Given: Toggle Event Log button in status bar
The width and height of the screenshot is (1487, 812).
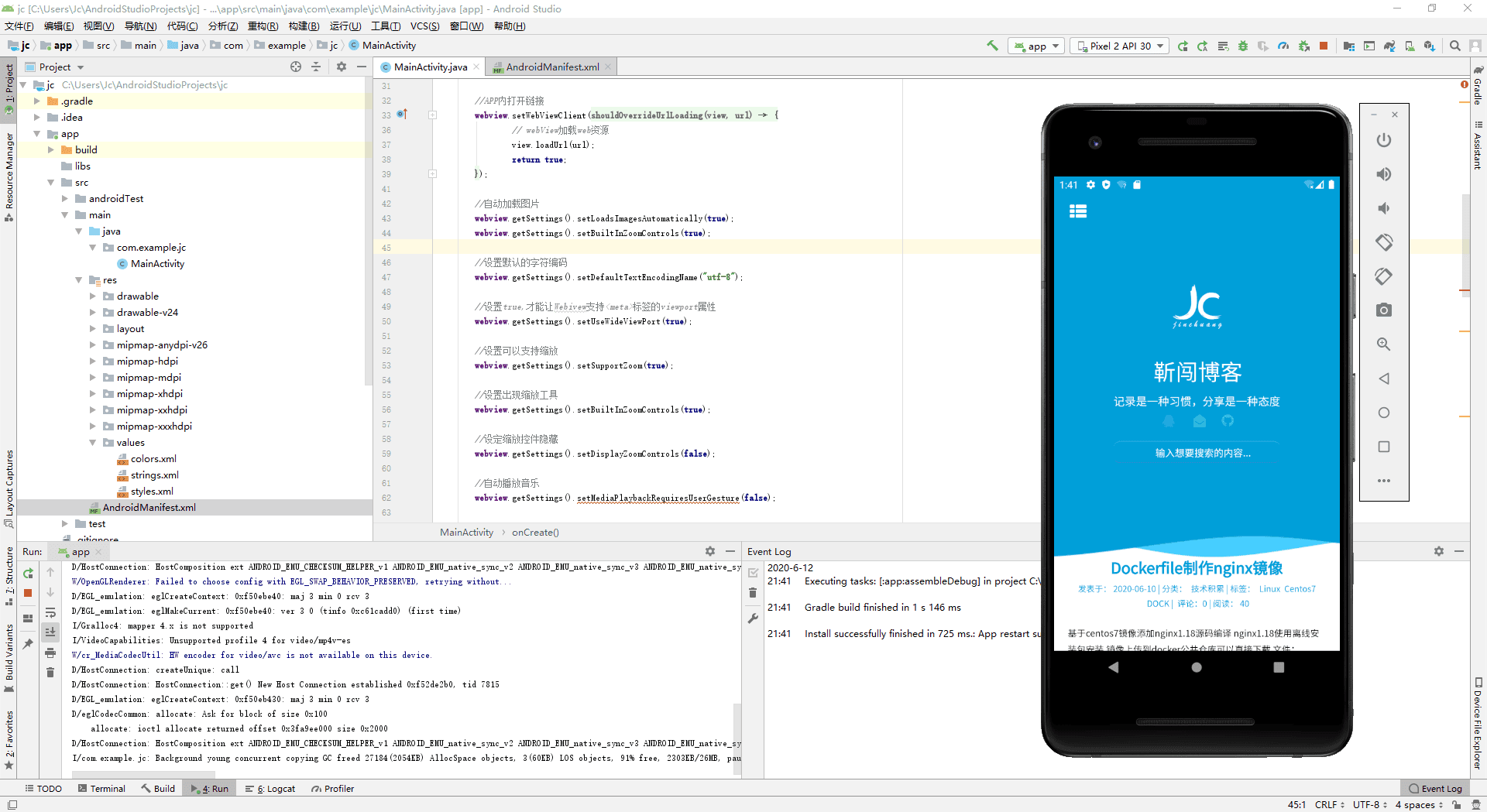Looking at the screenshot, I should pos(1435,789).
